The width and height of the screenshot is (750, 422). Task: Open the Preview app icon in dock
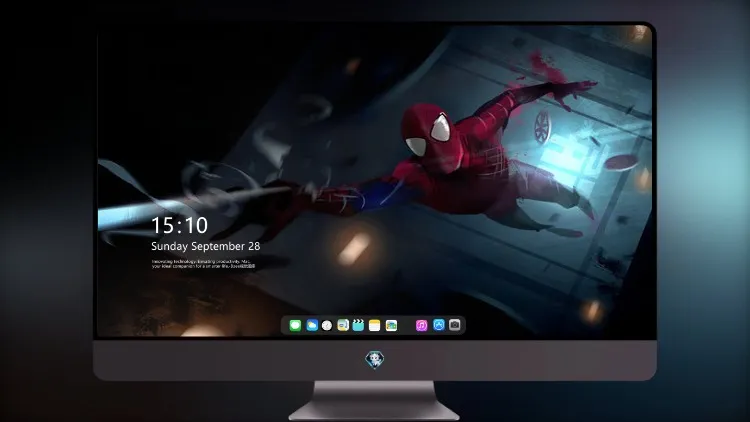point(343,325)
